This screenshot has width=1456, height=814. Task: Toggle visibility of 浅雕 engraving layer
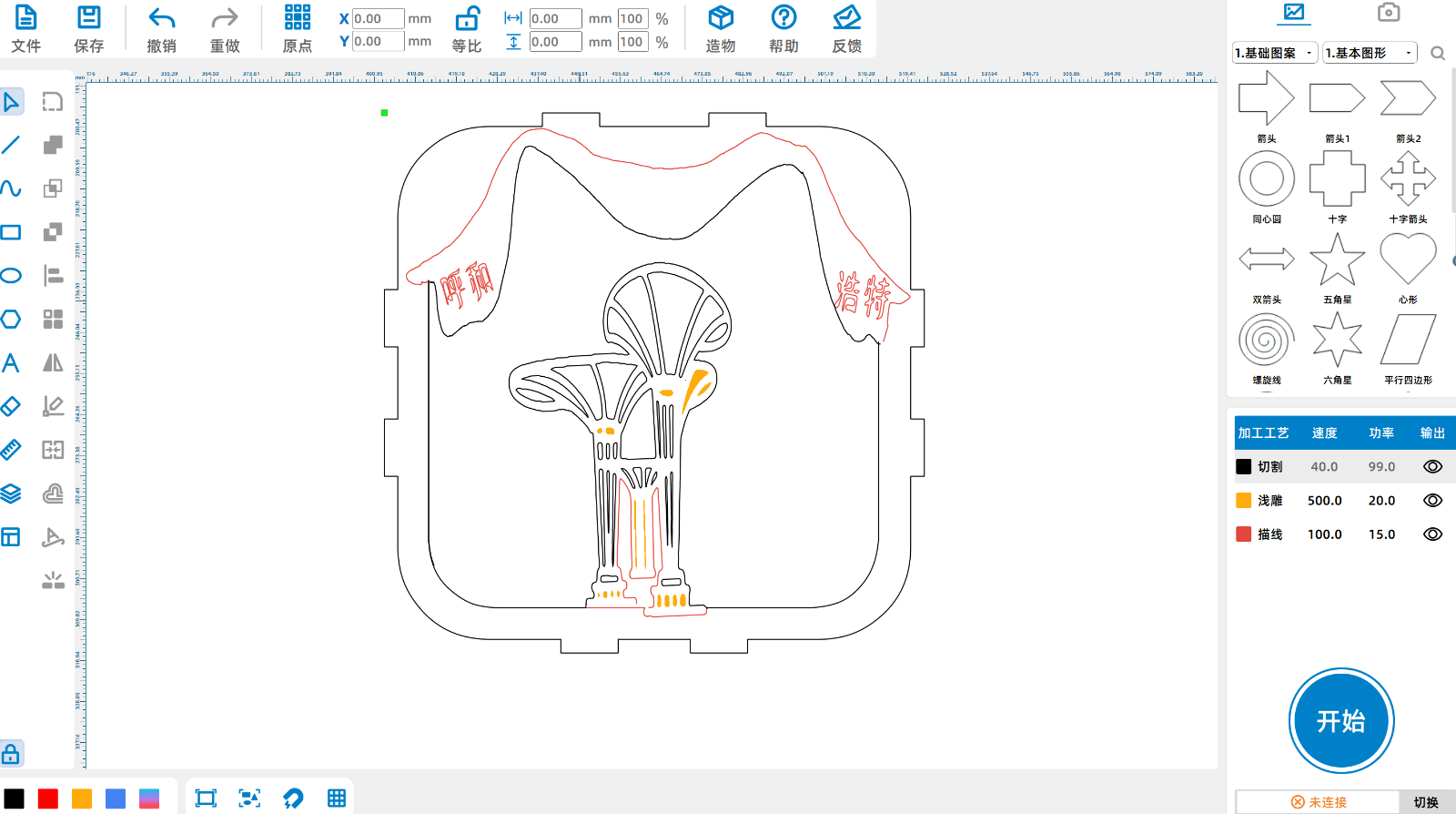pyautogui.click(x=1432, y=501)
